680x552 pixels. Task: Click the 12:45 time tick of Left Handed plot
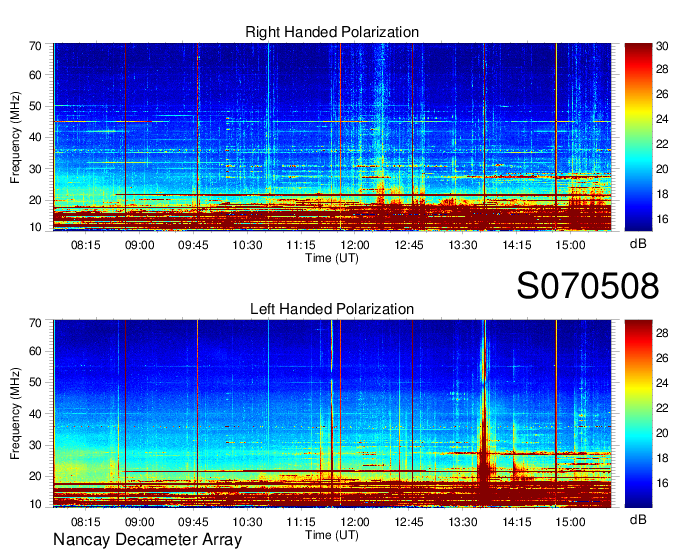click(409, 522)
